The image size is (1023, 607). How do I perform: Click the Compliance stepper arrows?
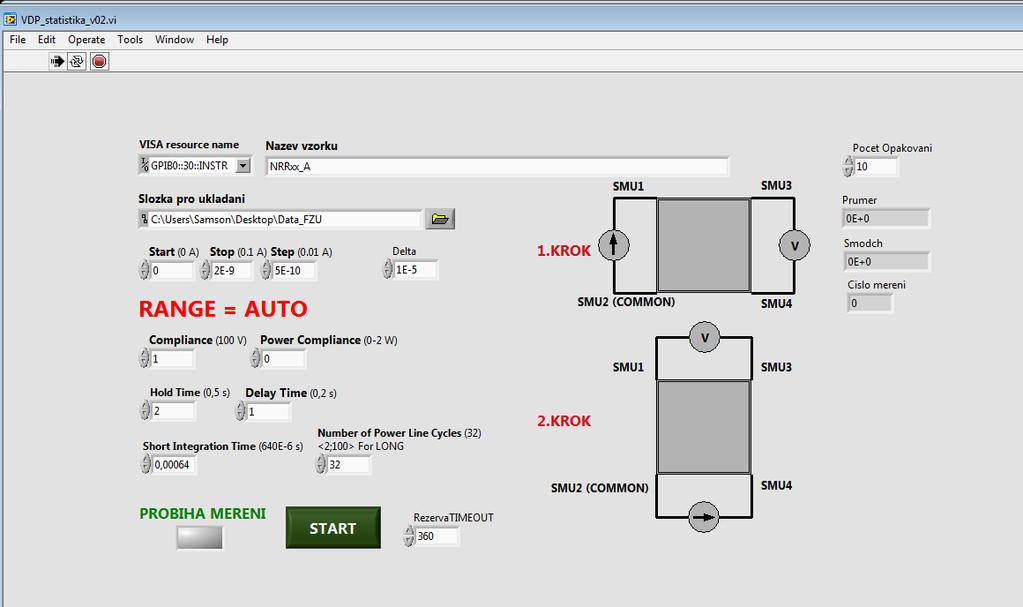(144, 358)
